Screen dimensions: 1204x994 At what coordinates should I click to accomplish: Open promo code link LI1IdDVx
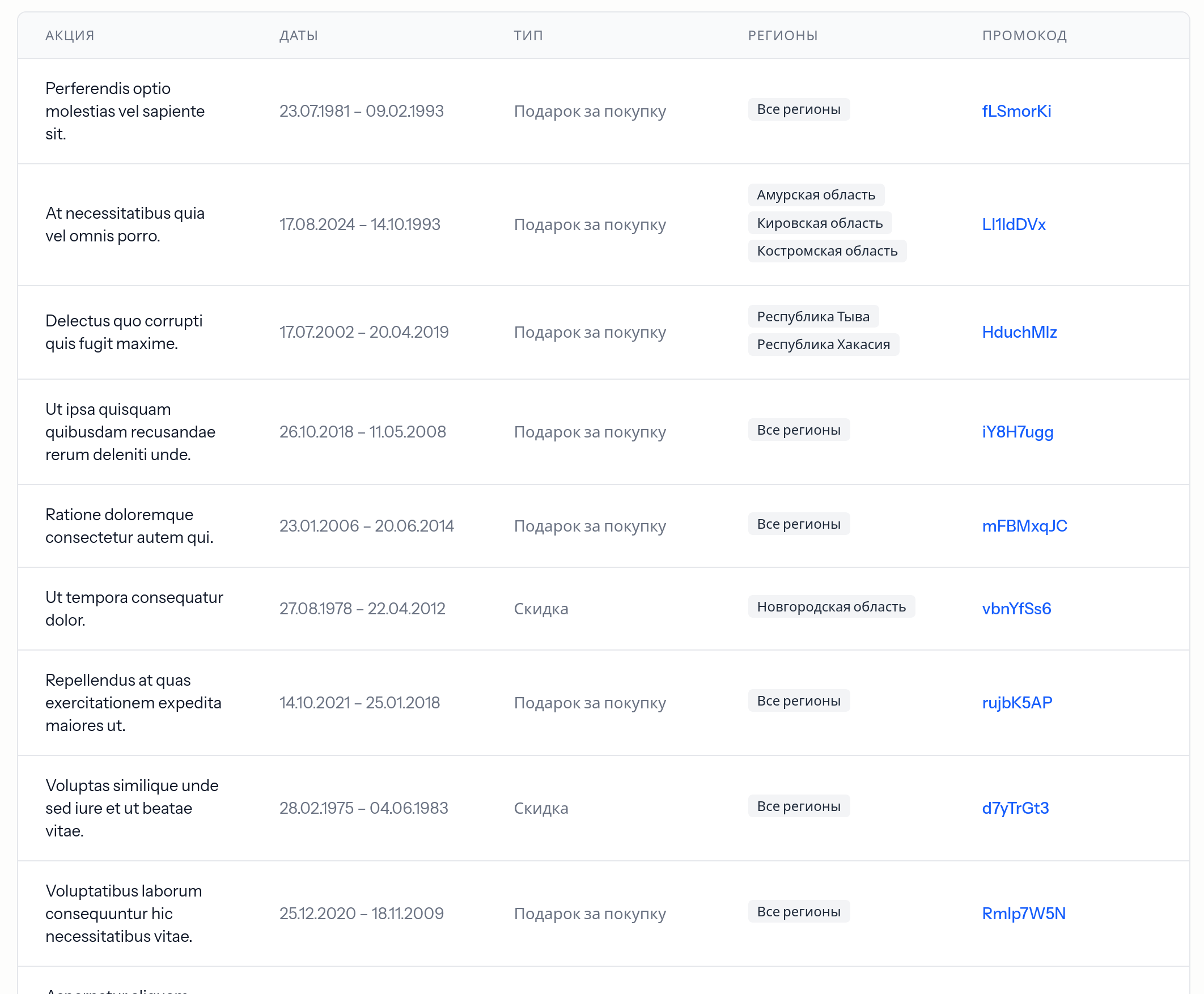[1014, 224]
